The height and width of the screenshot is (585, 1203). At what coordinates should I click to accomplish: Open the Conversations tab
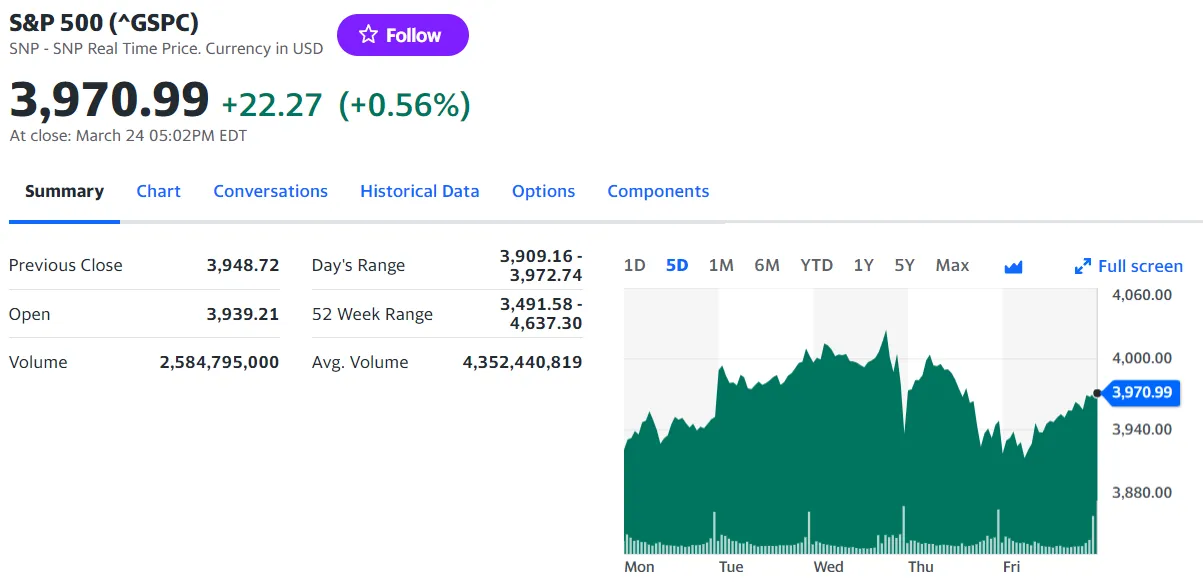[271, 191]
